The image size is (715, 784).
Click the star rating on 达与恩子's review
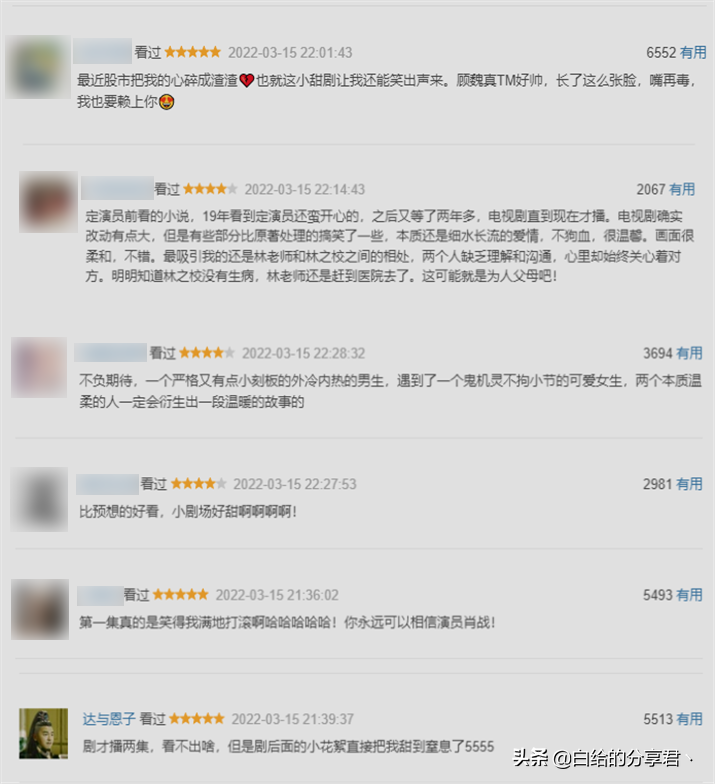pos(196,719)
